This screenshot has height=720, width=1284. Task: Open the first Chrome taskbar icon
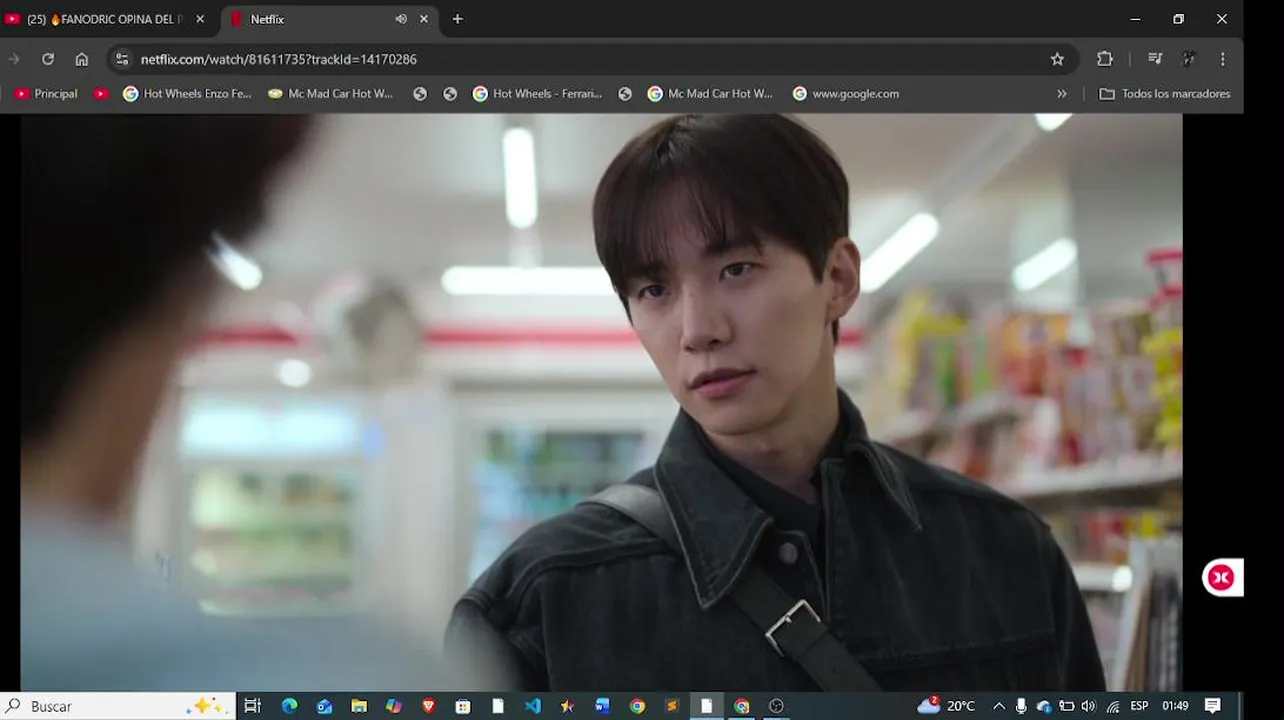click(637, 706)
